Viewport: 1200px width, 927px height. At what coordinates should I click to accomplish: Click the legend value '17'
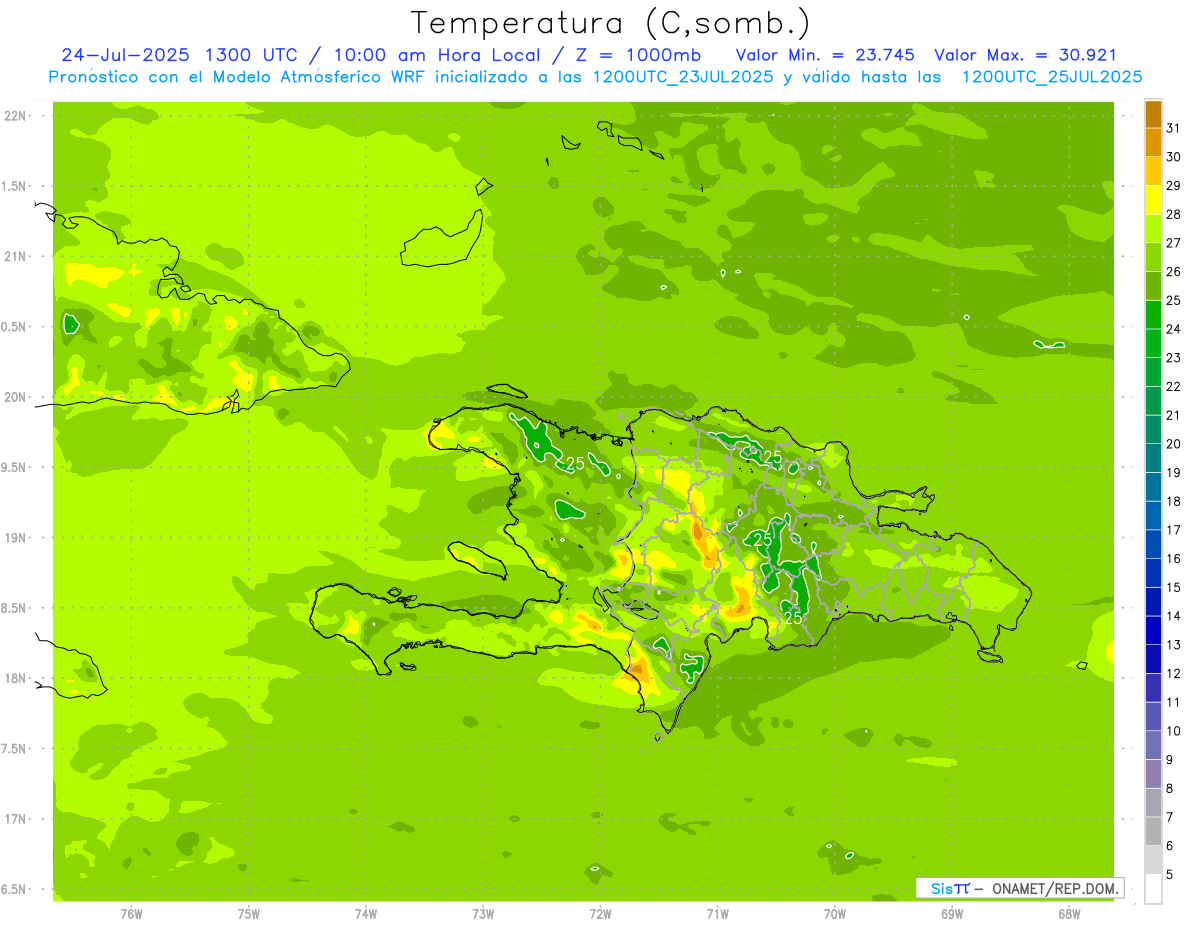pos(1174,530)
